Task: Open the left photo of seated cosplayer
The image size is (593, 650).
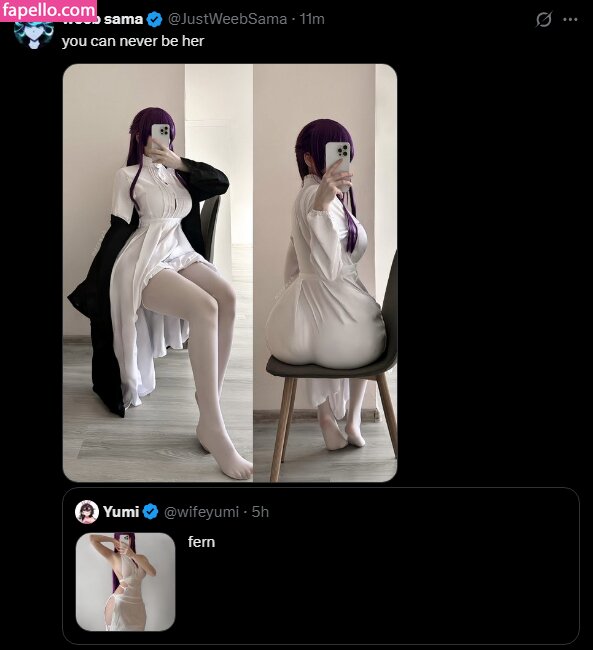Action: (158, 273)
